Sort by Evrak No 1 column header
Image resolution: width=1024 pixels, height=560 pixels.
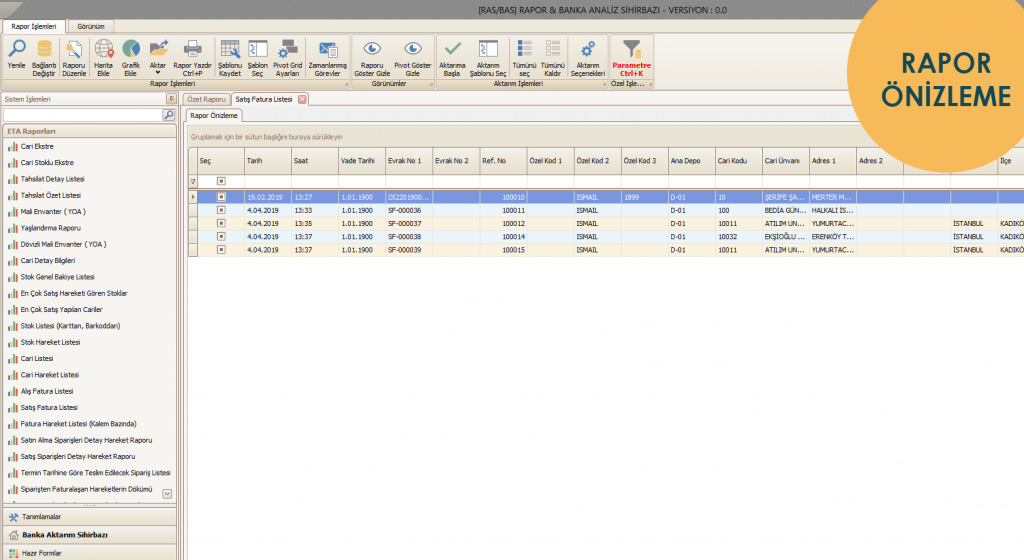pyautogui.click(x=409, y=161)
